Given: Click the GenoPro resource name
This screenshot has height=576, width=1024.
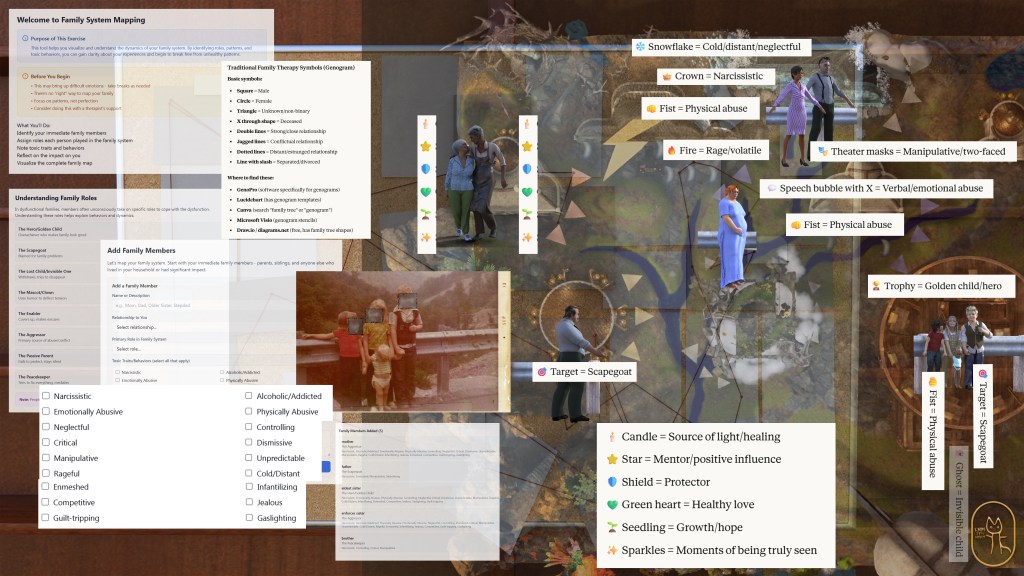Looking at the screenshot, I should pos(246,188).
